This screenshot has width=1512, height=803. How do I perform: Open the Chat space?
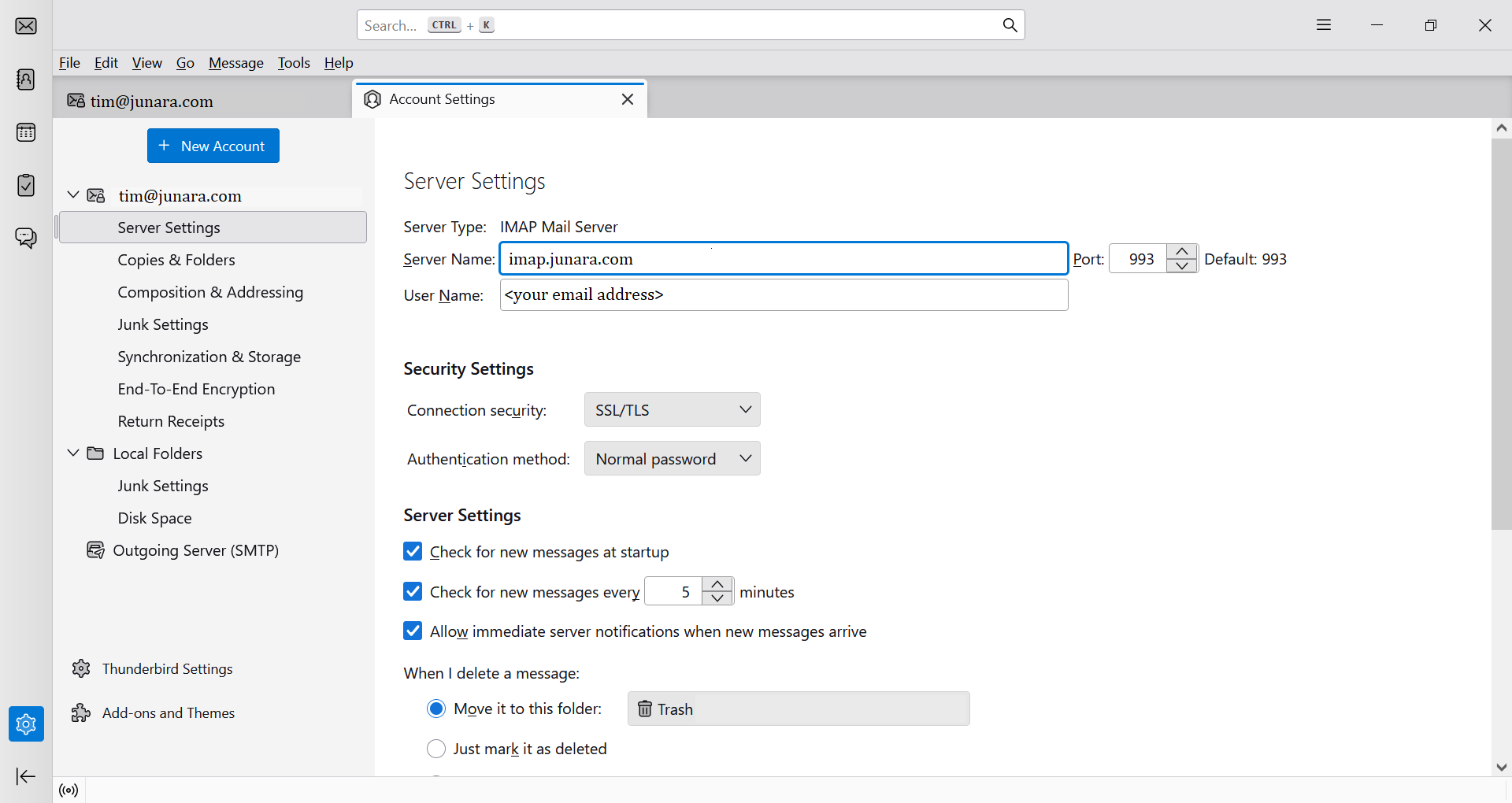pyautogui.click(x=26, y=238)
